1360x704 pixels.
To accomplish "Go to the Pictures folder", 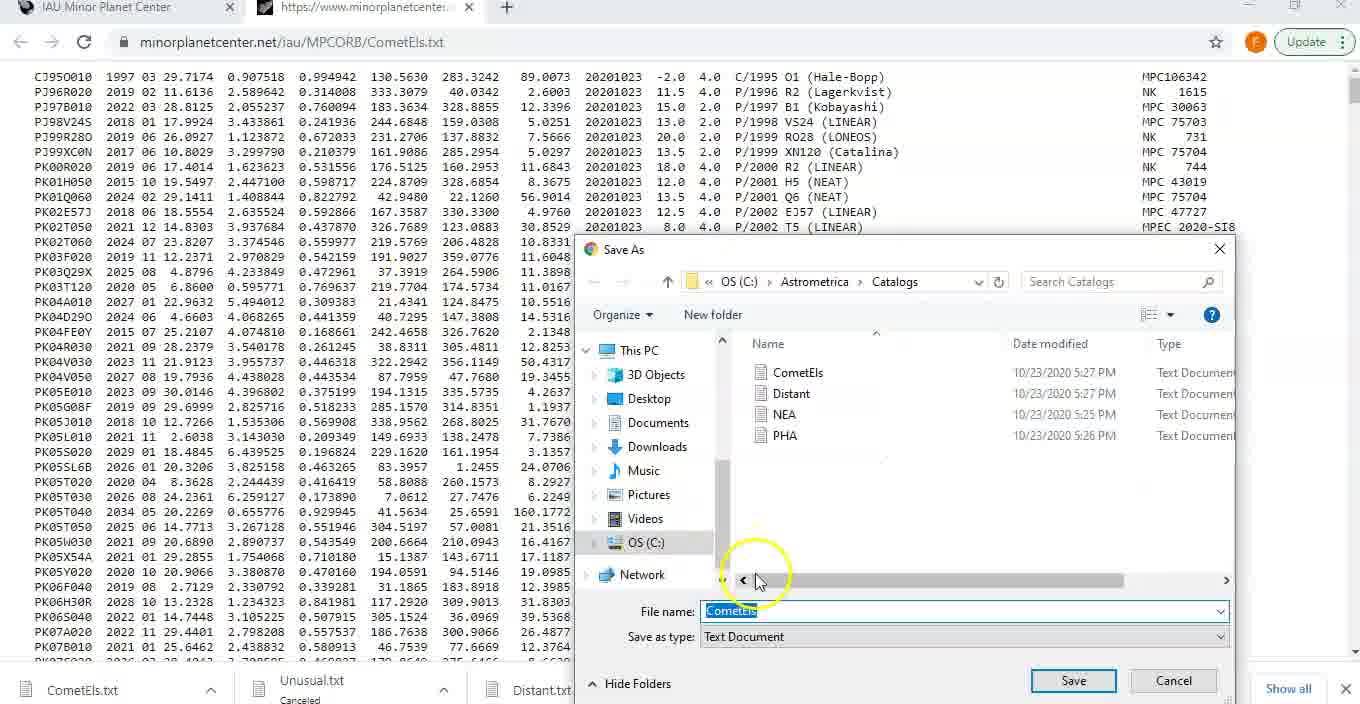I will tap(648, 495).
